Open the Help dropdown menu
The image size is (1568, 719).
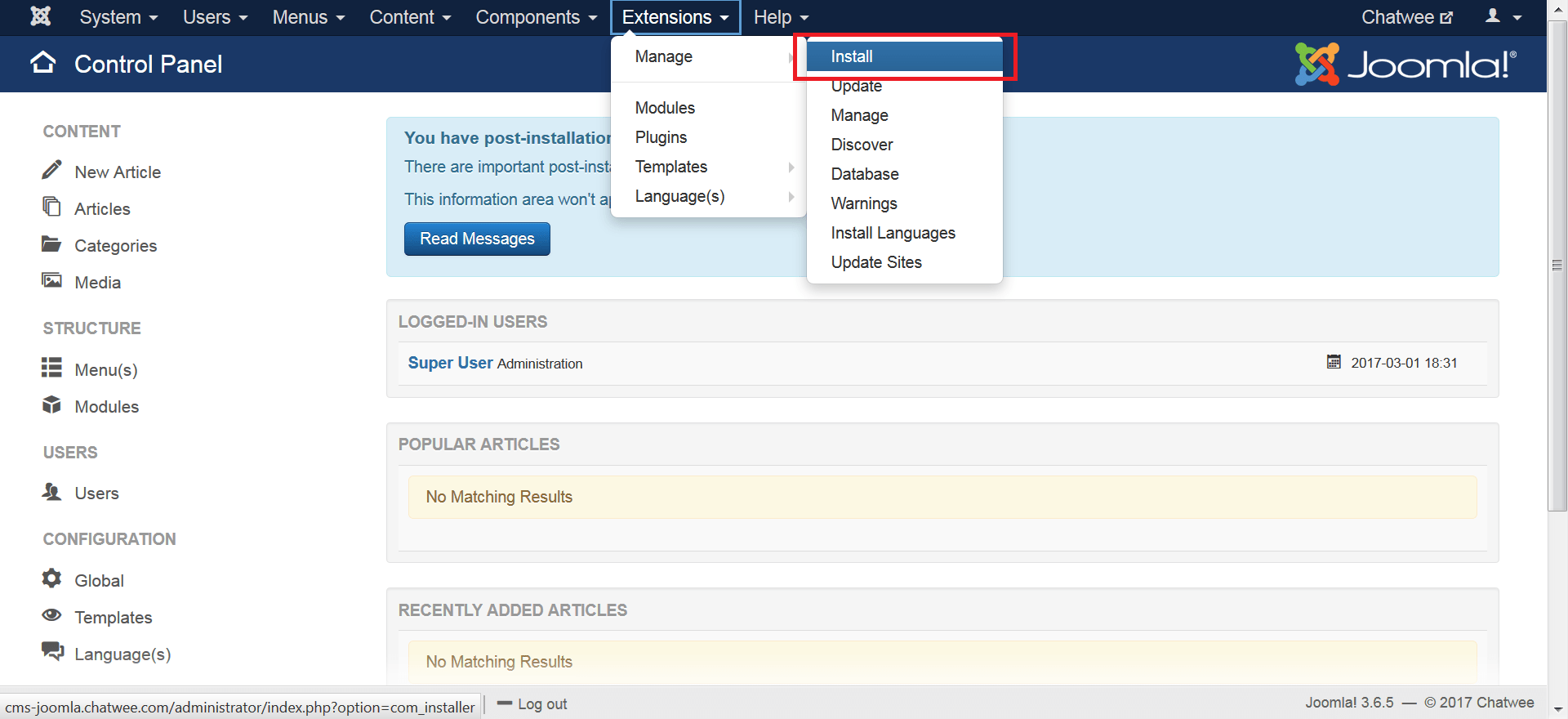pos(781,17)
